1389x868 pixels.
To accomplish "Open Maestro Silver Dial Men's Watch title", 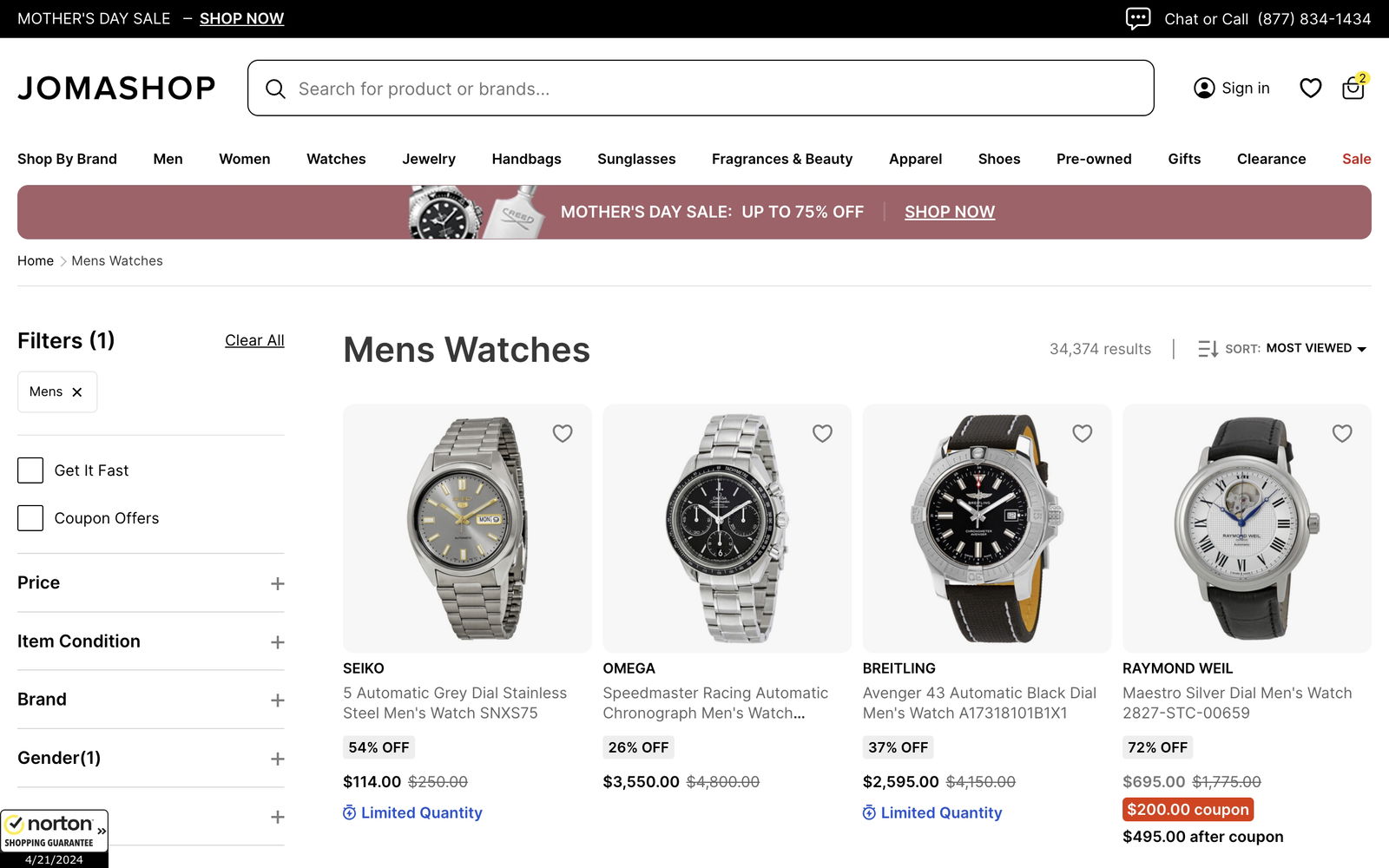I will 1237,703.
